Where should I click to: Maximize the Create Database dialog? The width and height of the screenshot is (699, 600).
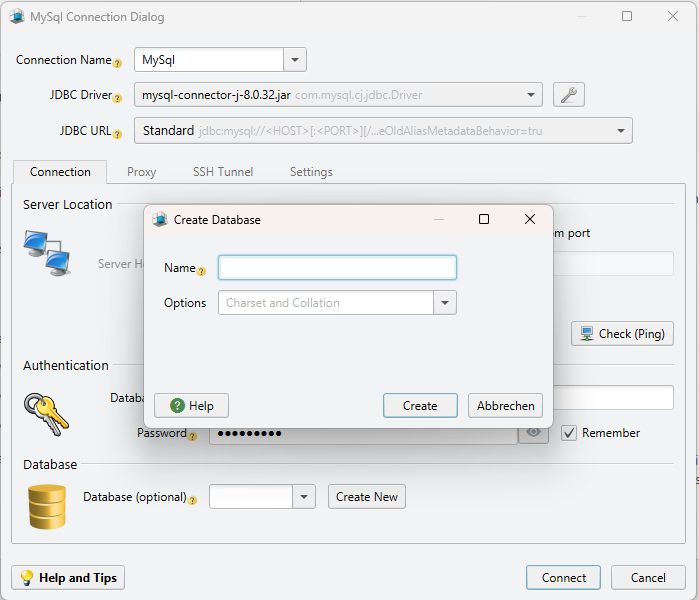coord(484,219)
